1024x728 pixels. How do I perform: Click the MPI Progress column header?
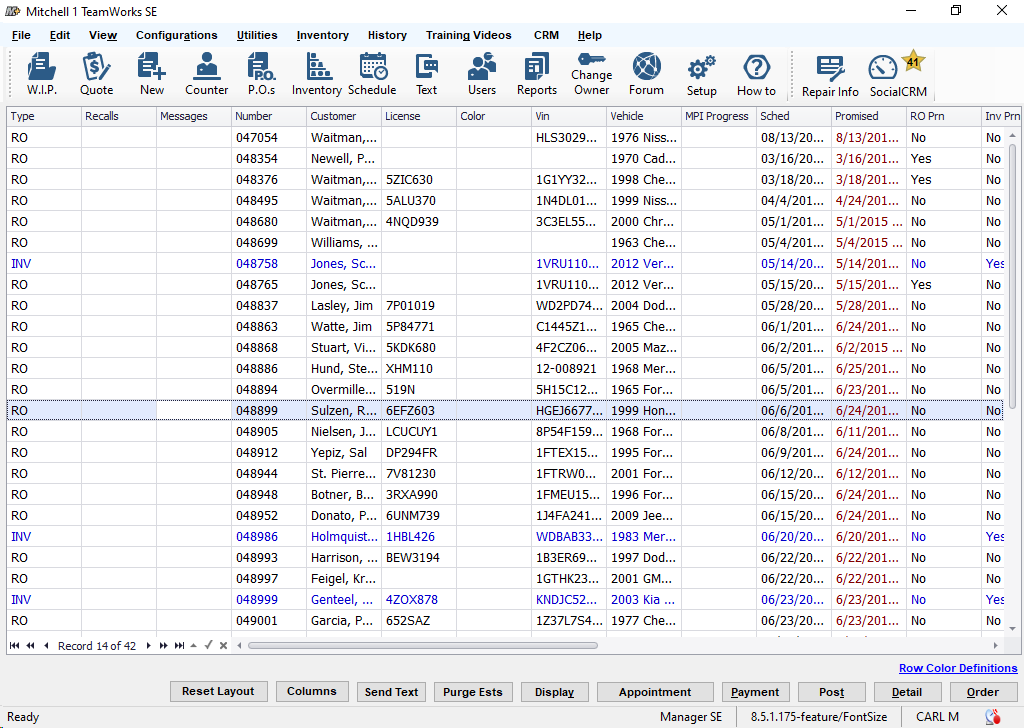718,116
